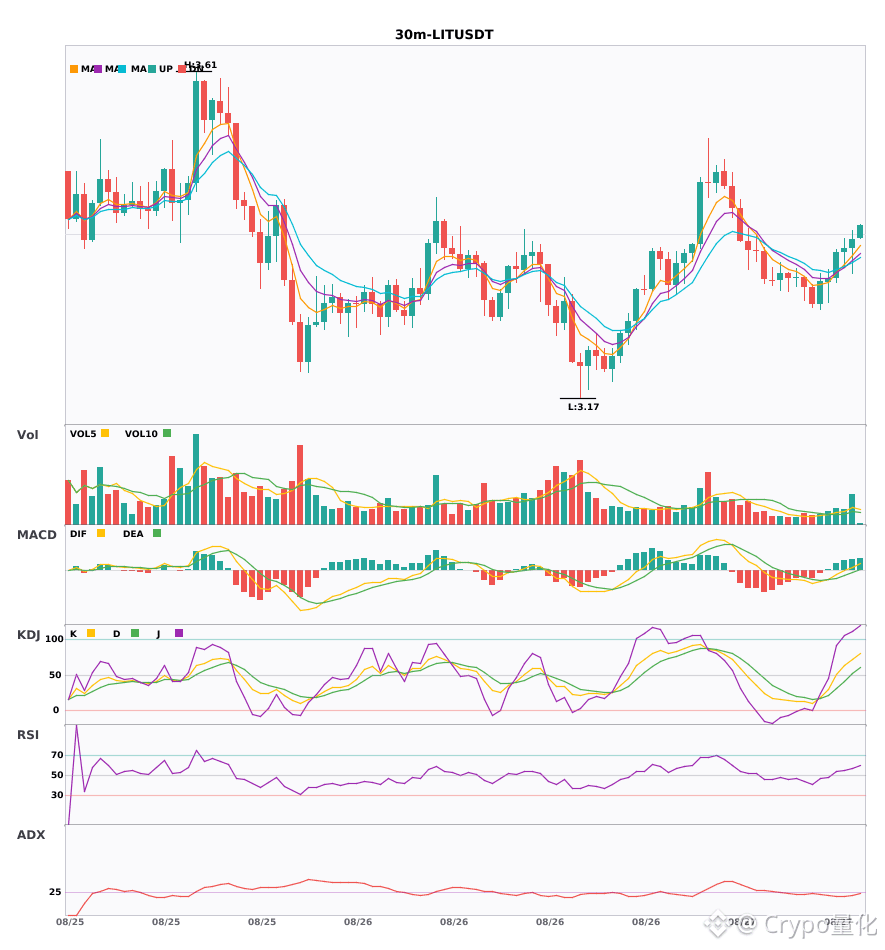Click the yellow DIF legend swatch

pos(101,533)
